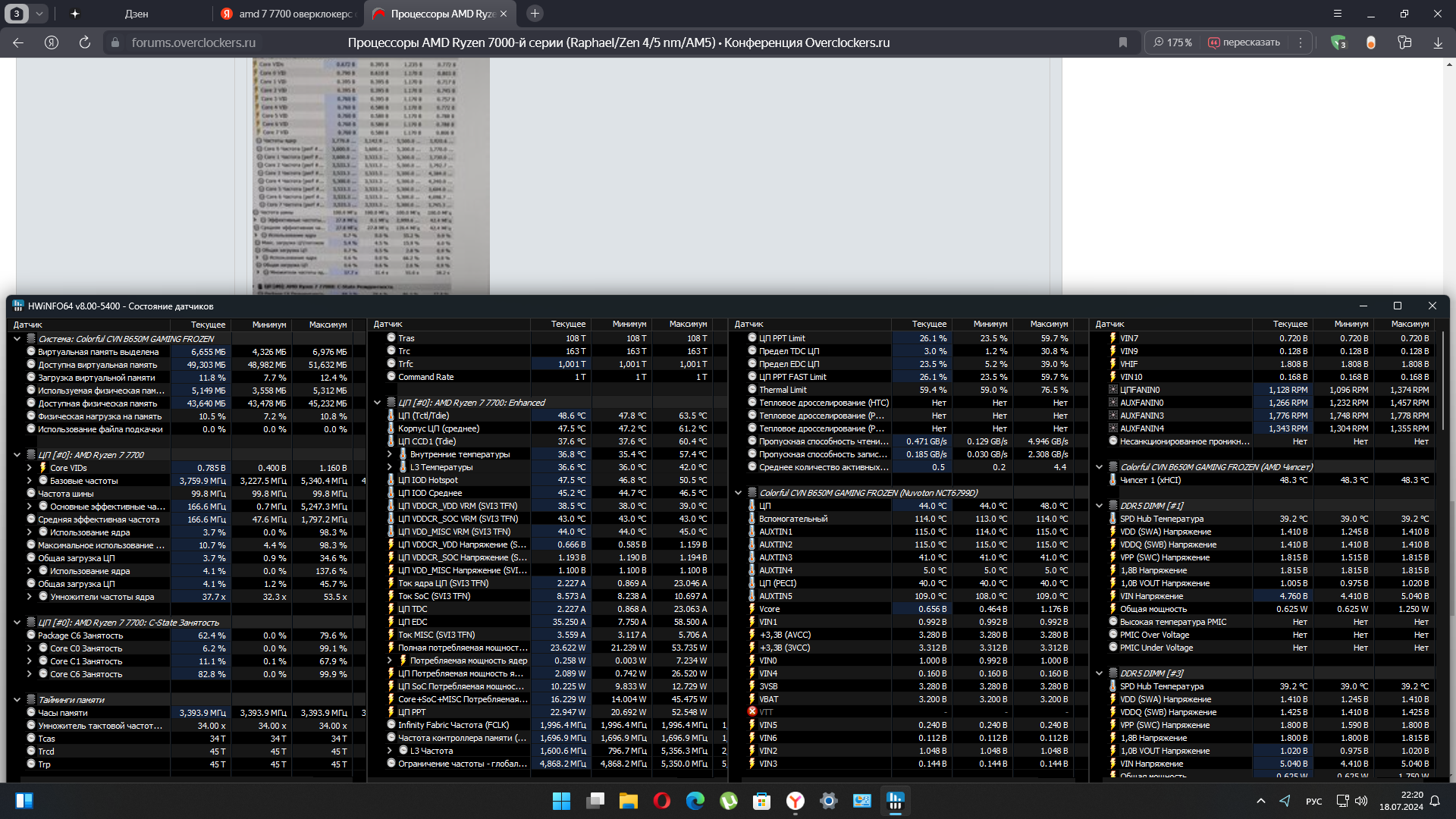Open the 175% zoom indicator
Image resolution: width=1456 pixels, height=819 pixels.
click(1172, 42)
